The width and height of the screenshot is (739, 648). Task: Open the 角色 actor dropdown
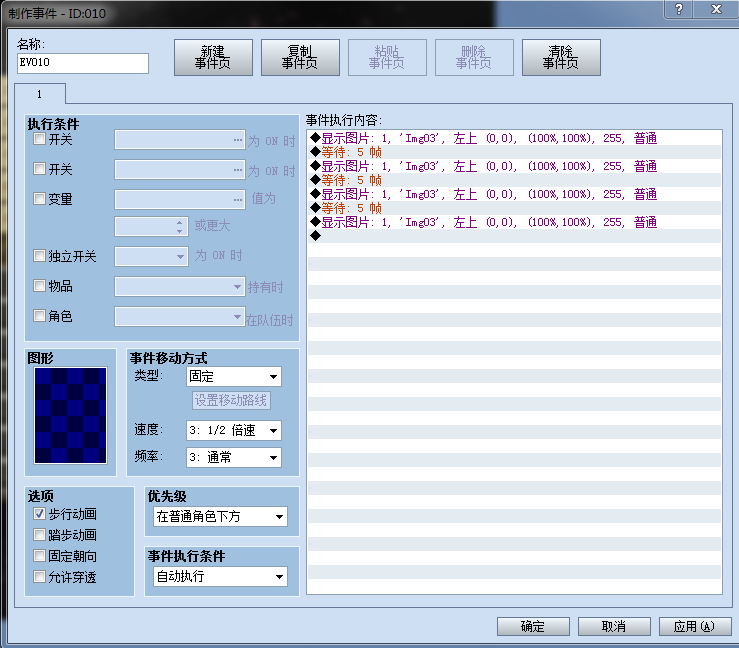point(180,317)
